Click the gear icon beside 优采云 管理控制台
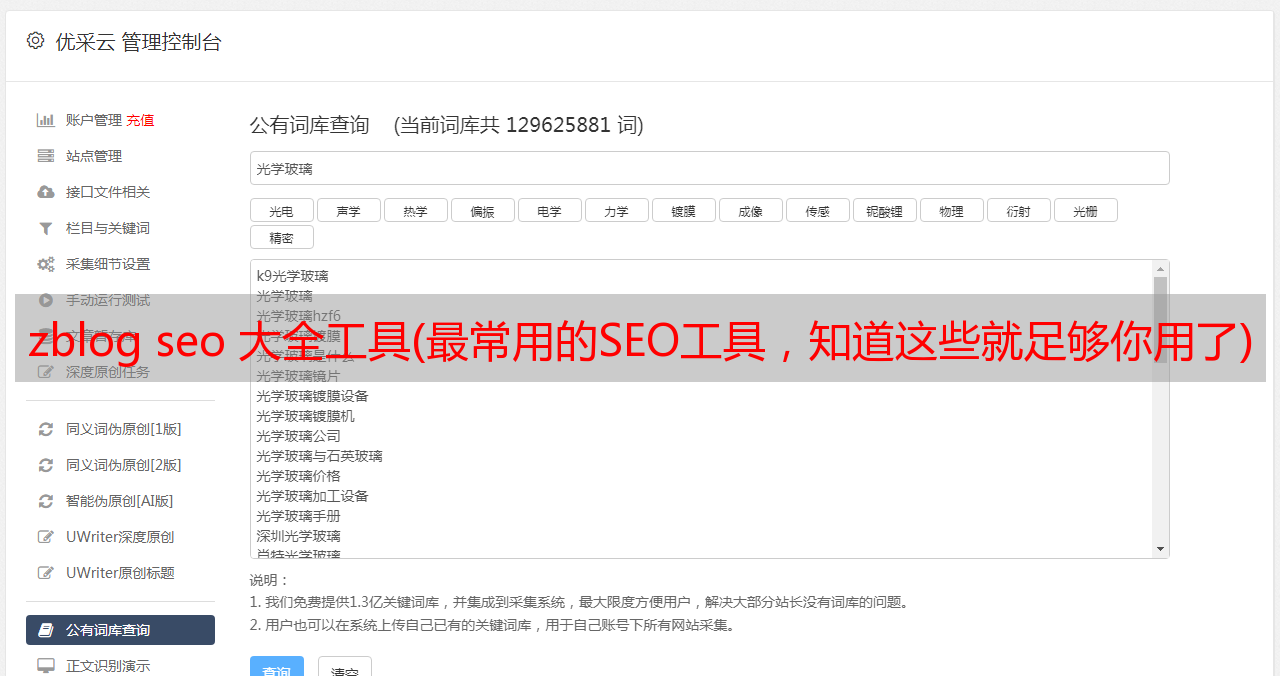 click(x=36, y=41)
